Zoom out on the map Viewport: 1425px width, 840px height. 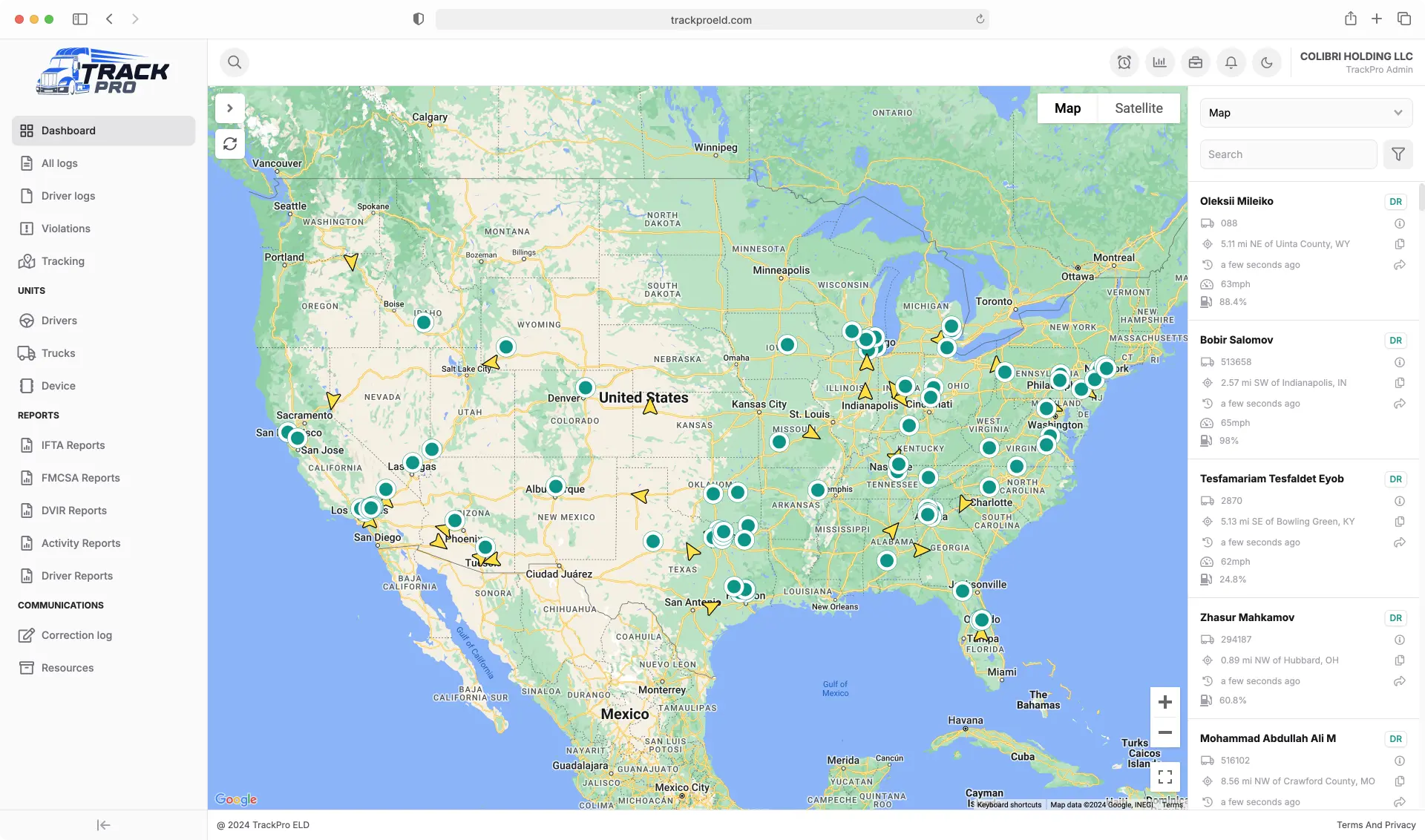1165,732
